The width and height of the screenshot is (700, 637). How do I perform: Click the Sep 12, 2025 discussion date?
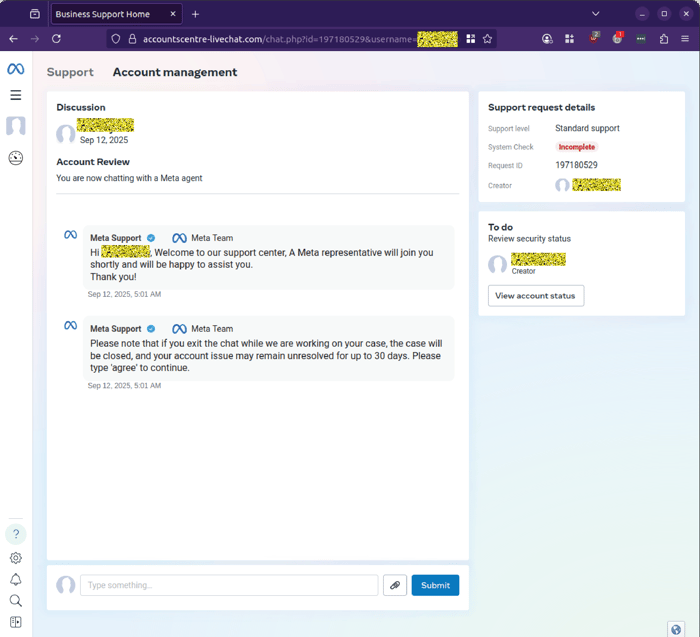click(x=104, y=140)
